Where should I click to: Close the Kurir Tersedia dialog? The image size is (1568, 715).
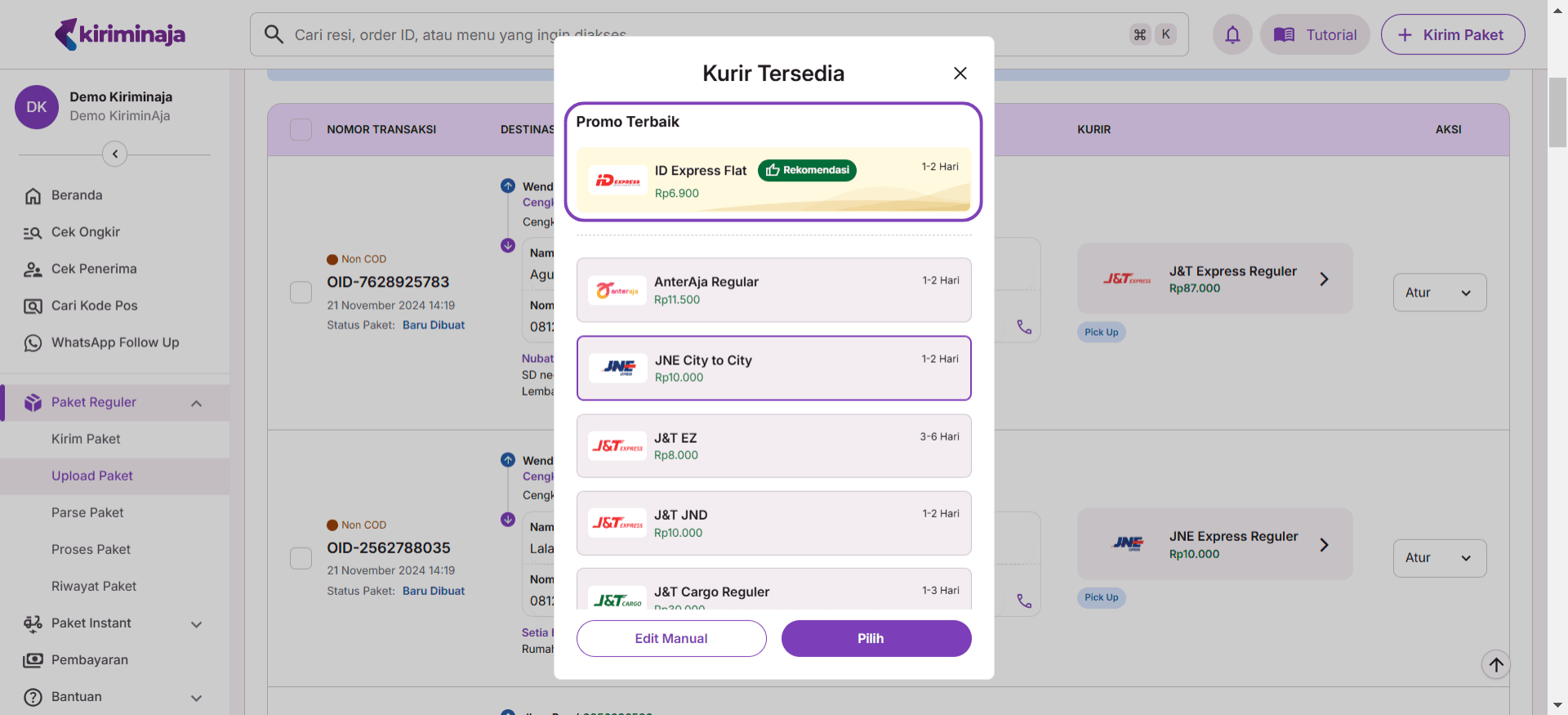[960, 74]
